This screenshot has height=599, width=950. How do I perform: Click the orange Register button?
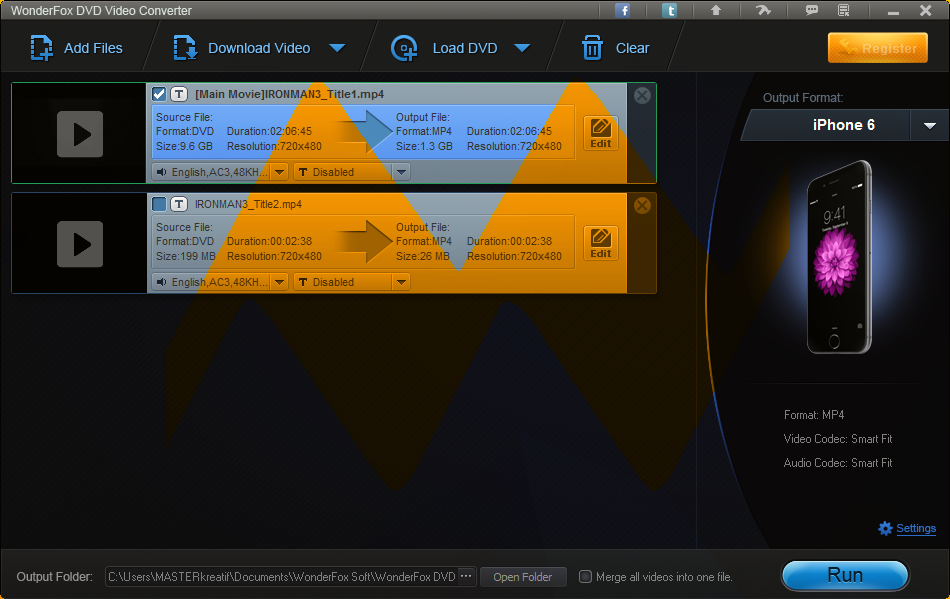pos(877,48)
